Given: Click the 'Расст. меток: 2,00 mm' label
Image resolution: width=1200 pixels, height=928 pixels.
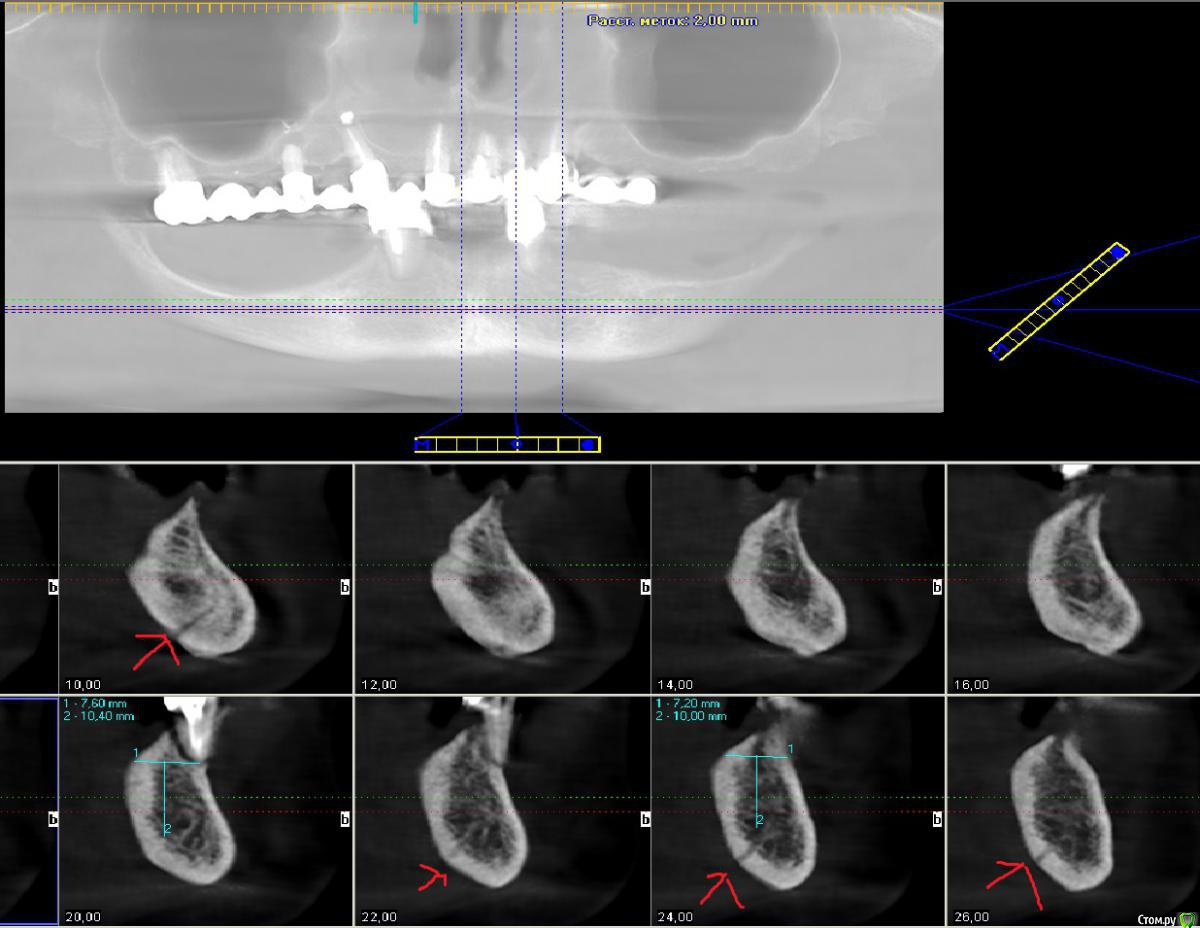Looking at the screenshot, I should [671, 21].
